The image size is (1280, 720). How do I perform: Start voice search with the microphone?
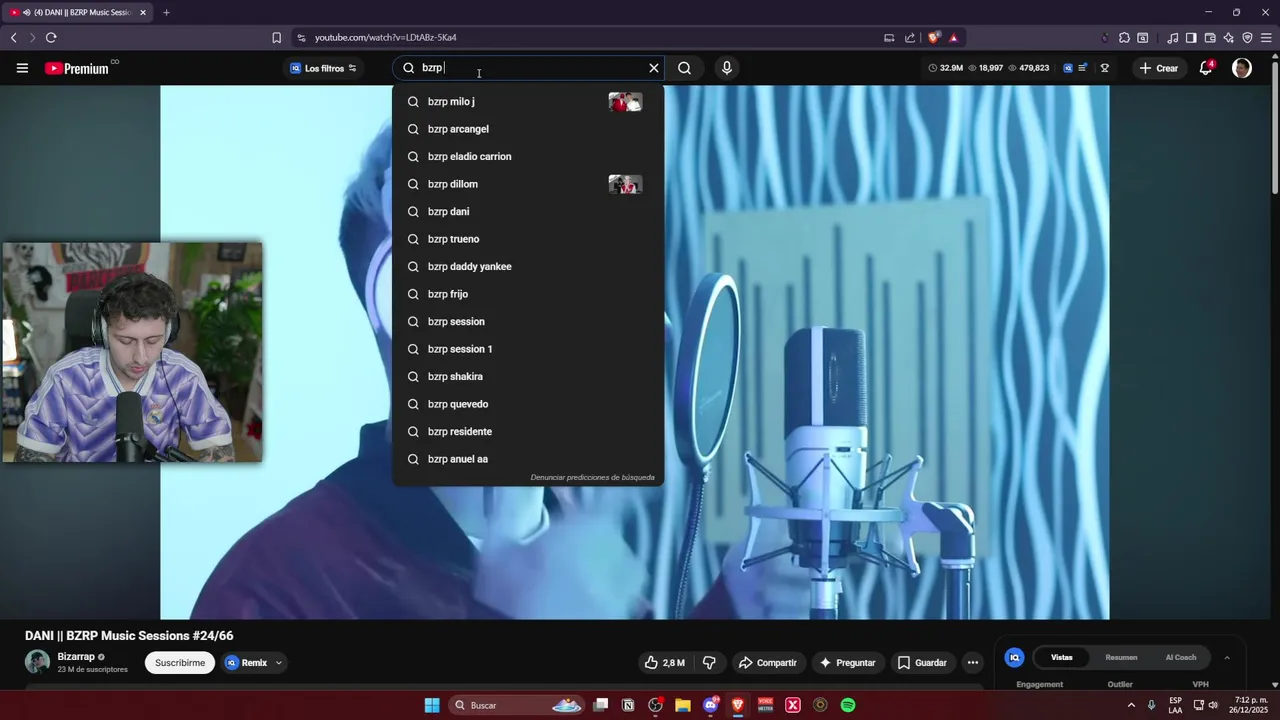pyautogui.click(x=727, y=68)
